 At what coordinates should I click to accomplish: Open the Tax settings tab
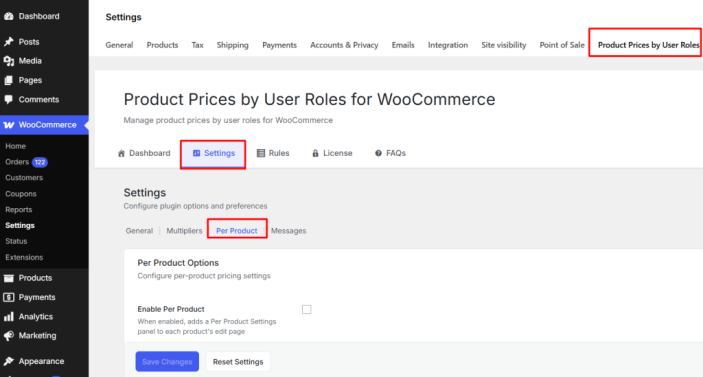tap(197, 45)
